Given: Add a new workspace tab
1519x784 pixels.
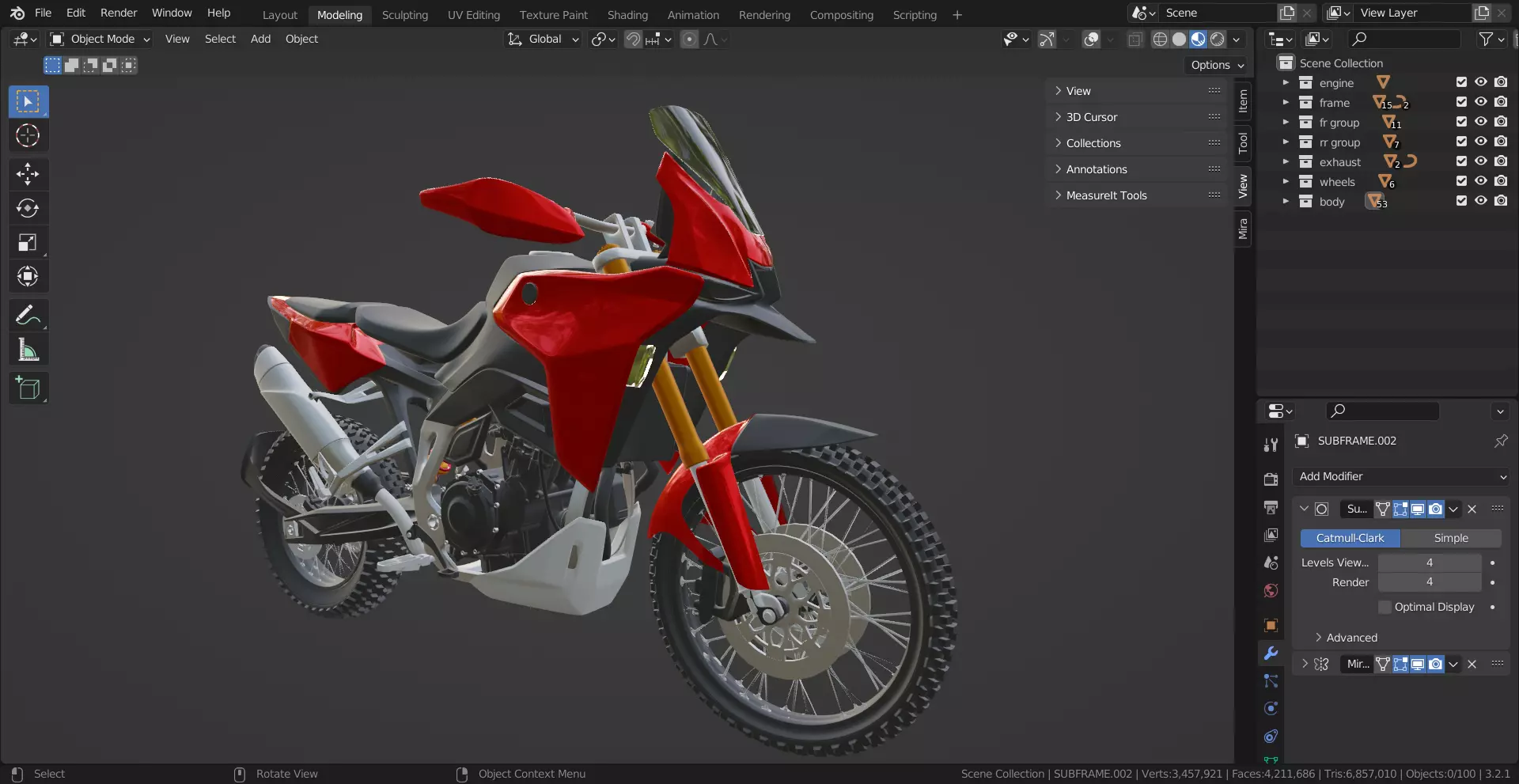Looking at the screenshot, I should [x=957, y=14].
